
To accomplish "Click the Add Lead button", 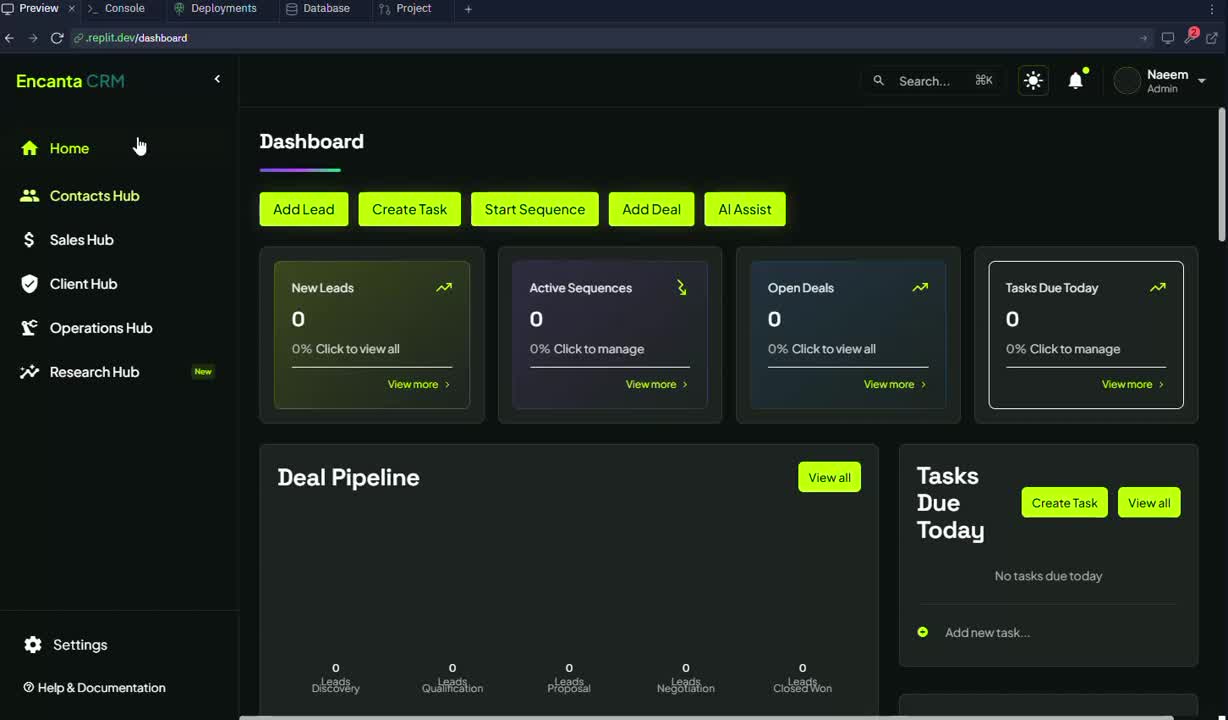I will pos(304,209).
